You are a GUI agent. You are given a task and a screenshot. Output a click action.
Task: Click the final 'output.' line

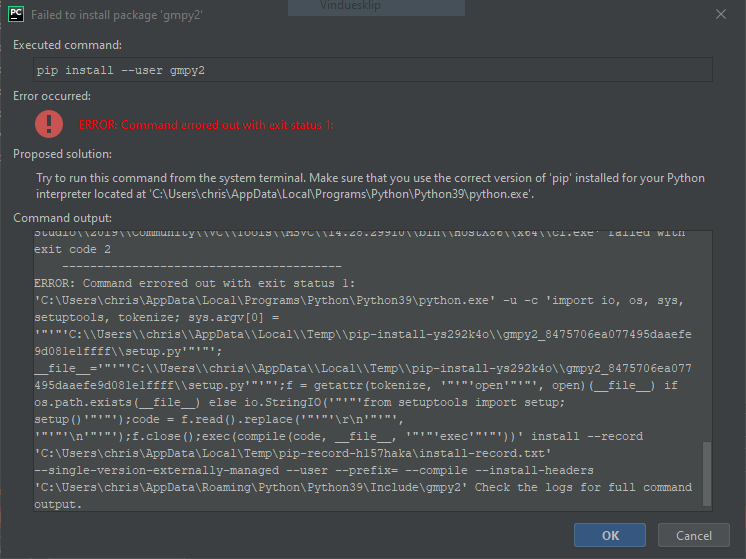58,504
